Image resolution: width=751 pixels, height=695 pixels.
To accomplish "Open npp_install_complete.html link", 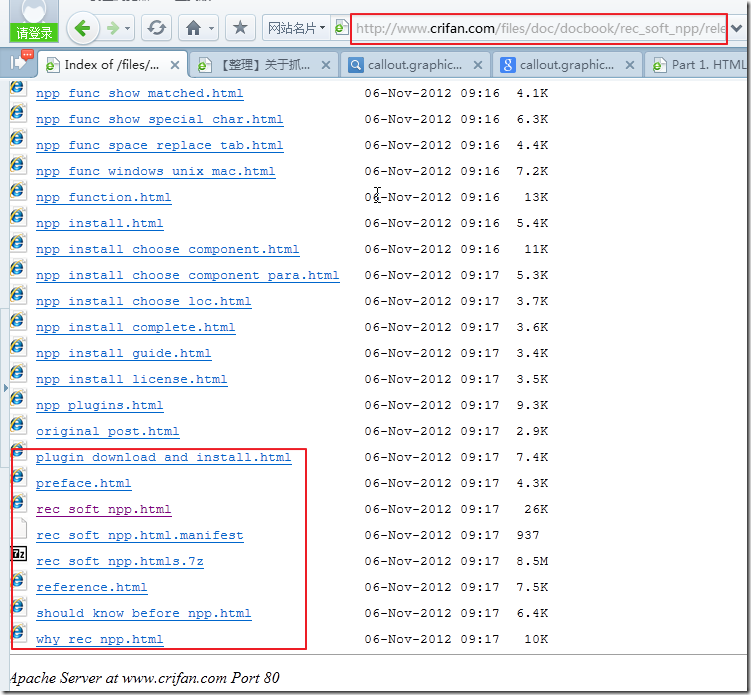I will point(136,327).
